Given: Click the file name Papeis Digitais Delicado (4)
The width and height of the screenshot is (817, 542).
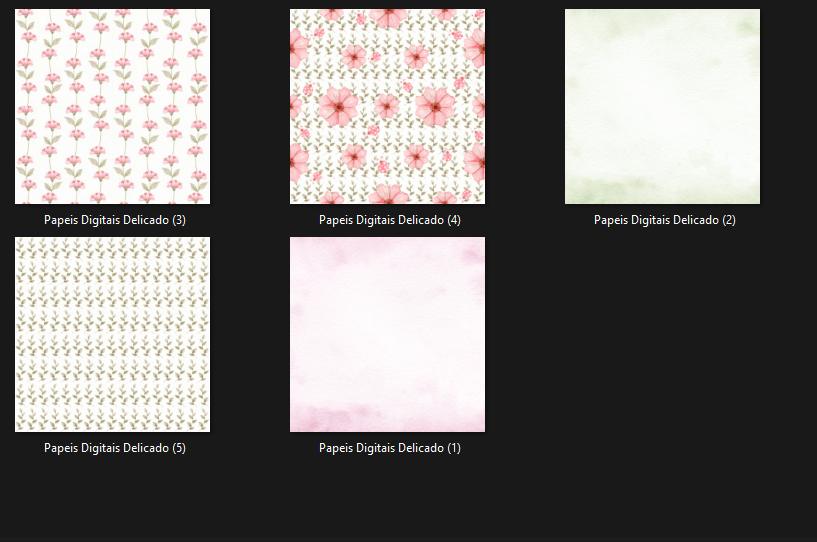Looking at the screenshot, I should [x=390, y=220].
